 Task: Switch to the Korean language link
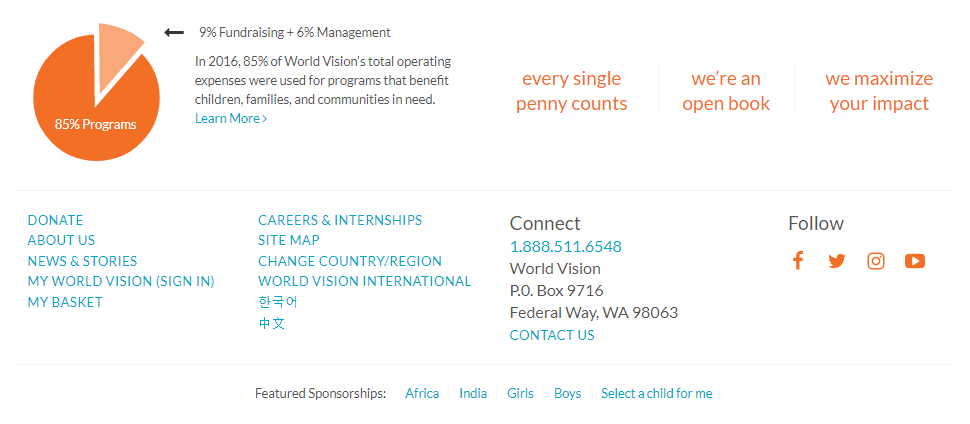pos(278,302)
